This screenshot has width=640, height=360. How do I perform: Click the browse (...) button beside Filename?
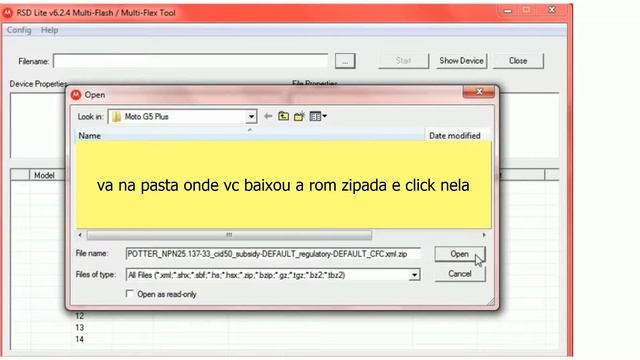tap(345, 61)
